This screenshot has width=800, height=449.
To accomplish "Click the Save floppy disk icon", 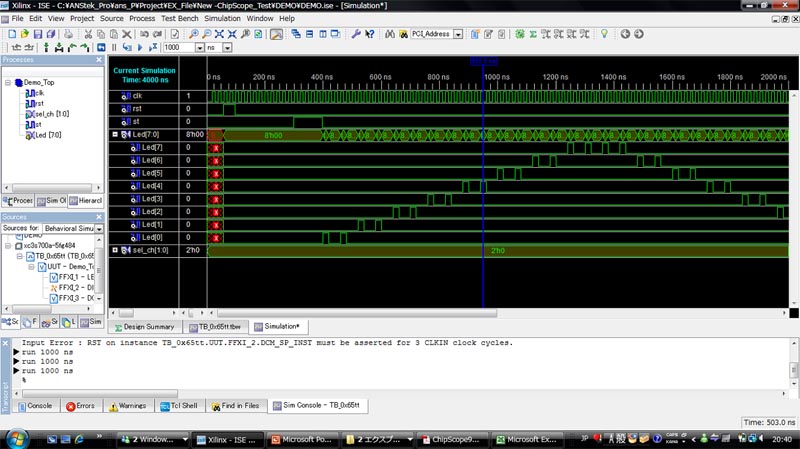I will tap(38, 34).
